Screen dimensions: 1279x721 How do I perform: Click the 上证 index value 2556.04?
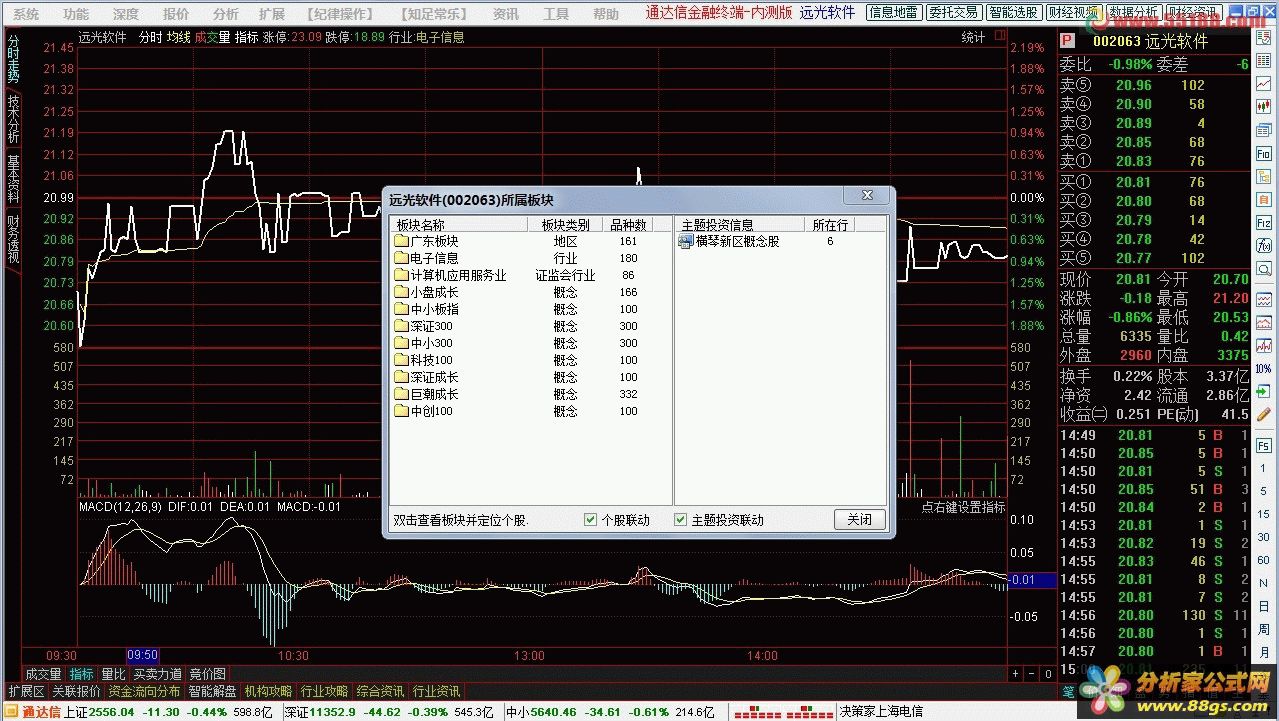113,712
